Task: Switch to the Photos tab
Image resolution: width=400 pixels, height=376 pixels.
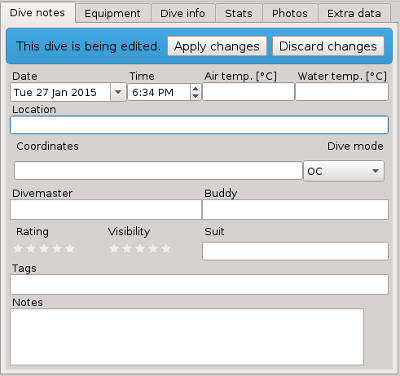Action: 290,14
